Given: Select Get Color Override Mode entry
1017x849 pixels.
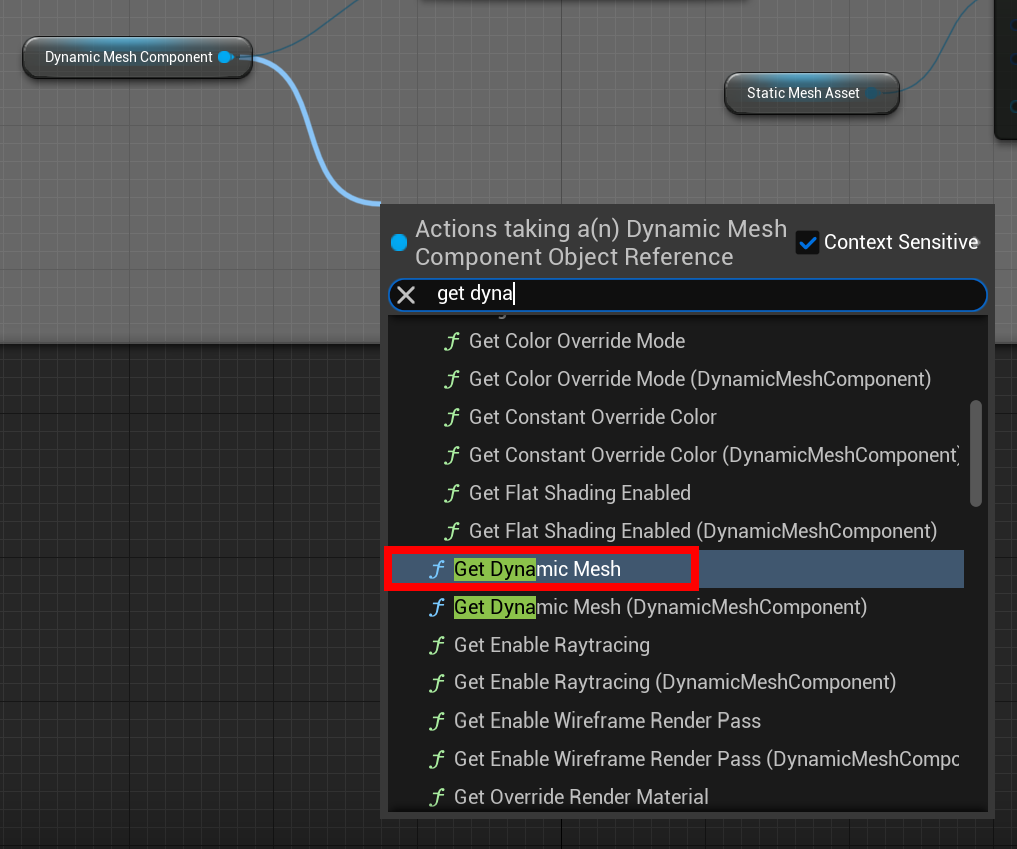Looking at the screenshot, I should pos(677,341).
